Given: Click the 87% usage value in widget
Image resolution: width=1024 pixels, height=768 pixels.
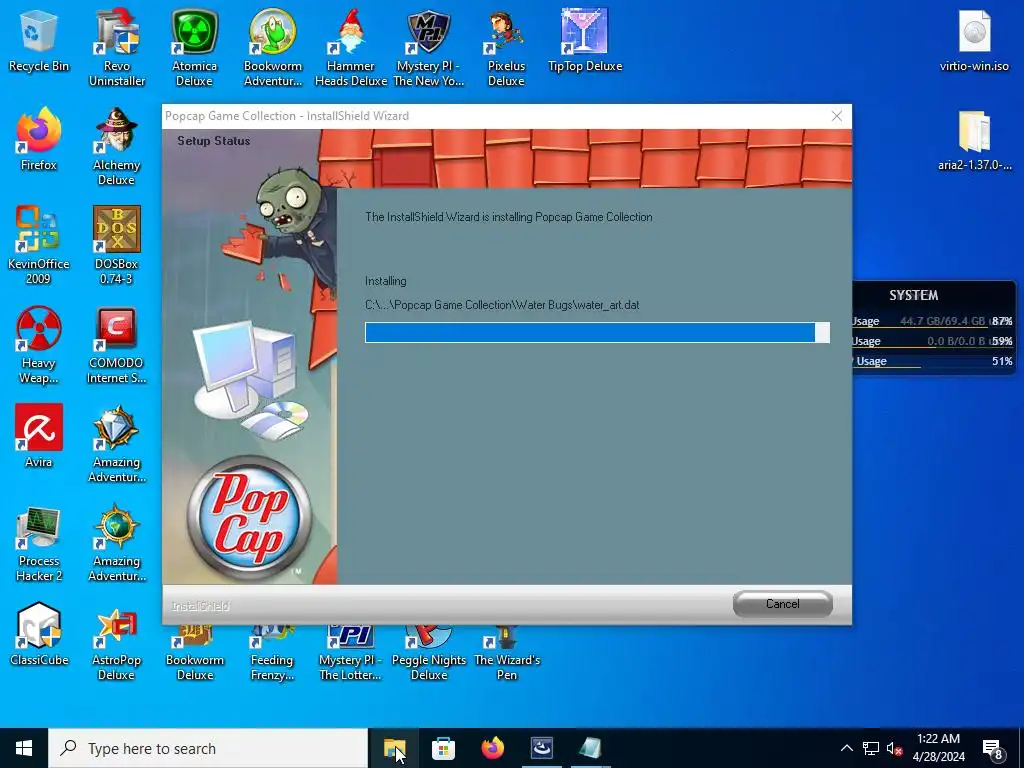Looking at the screenshot, I should pos(1002,321).
